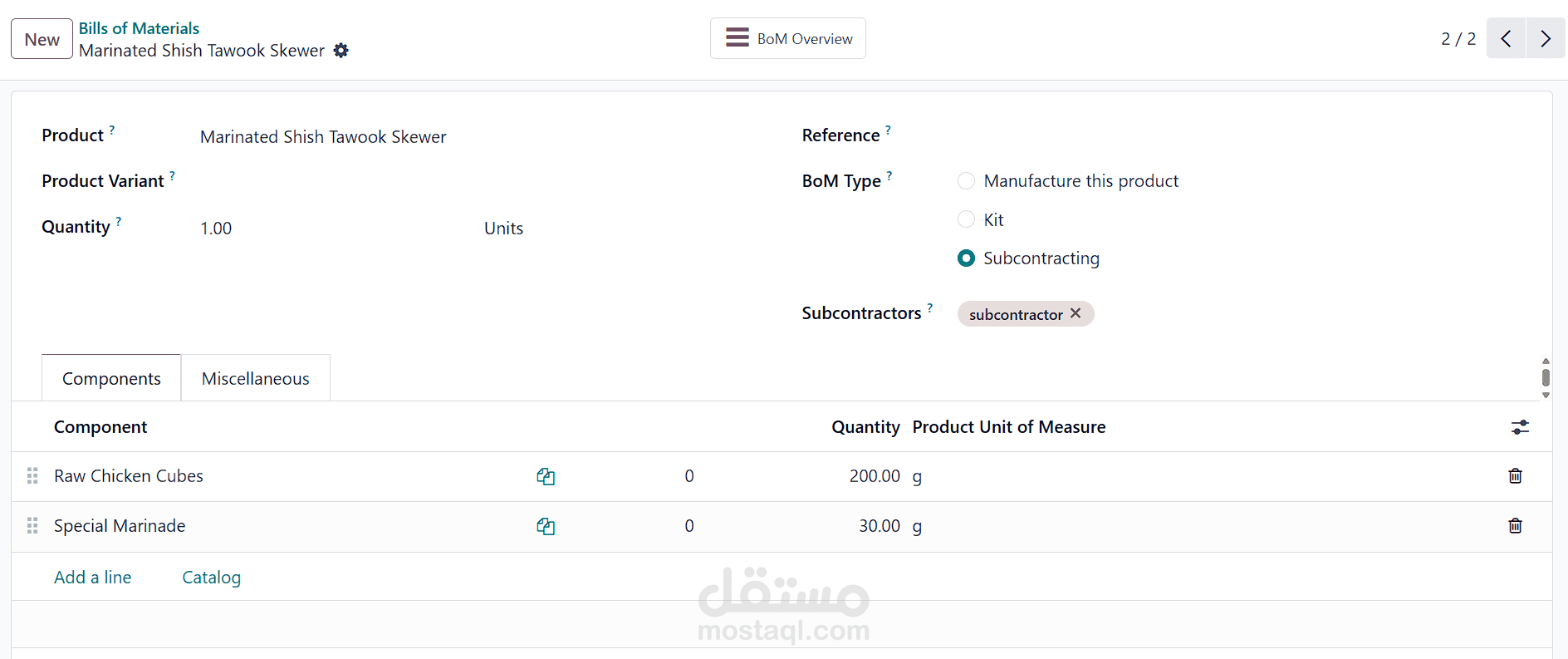Select Manufacture this product BoM type
The height and width of the screenshot is (659, 1568).
[966, 181]
